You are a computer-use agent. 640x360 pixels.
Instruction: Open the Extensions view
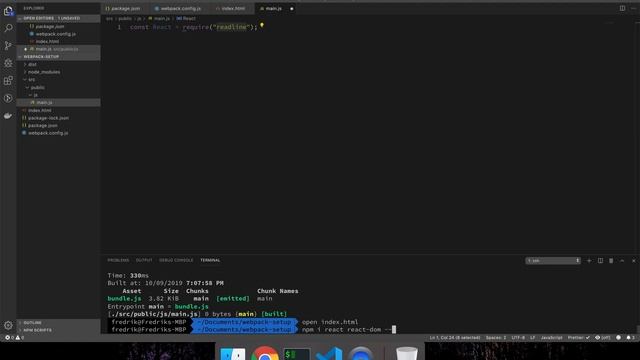tap(8, 80)
